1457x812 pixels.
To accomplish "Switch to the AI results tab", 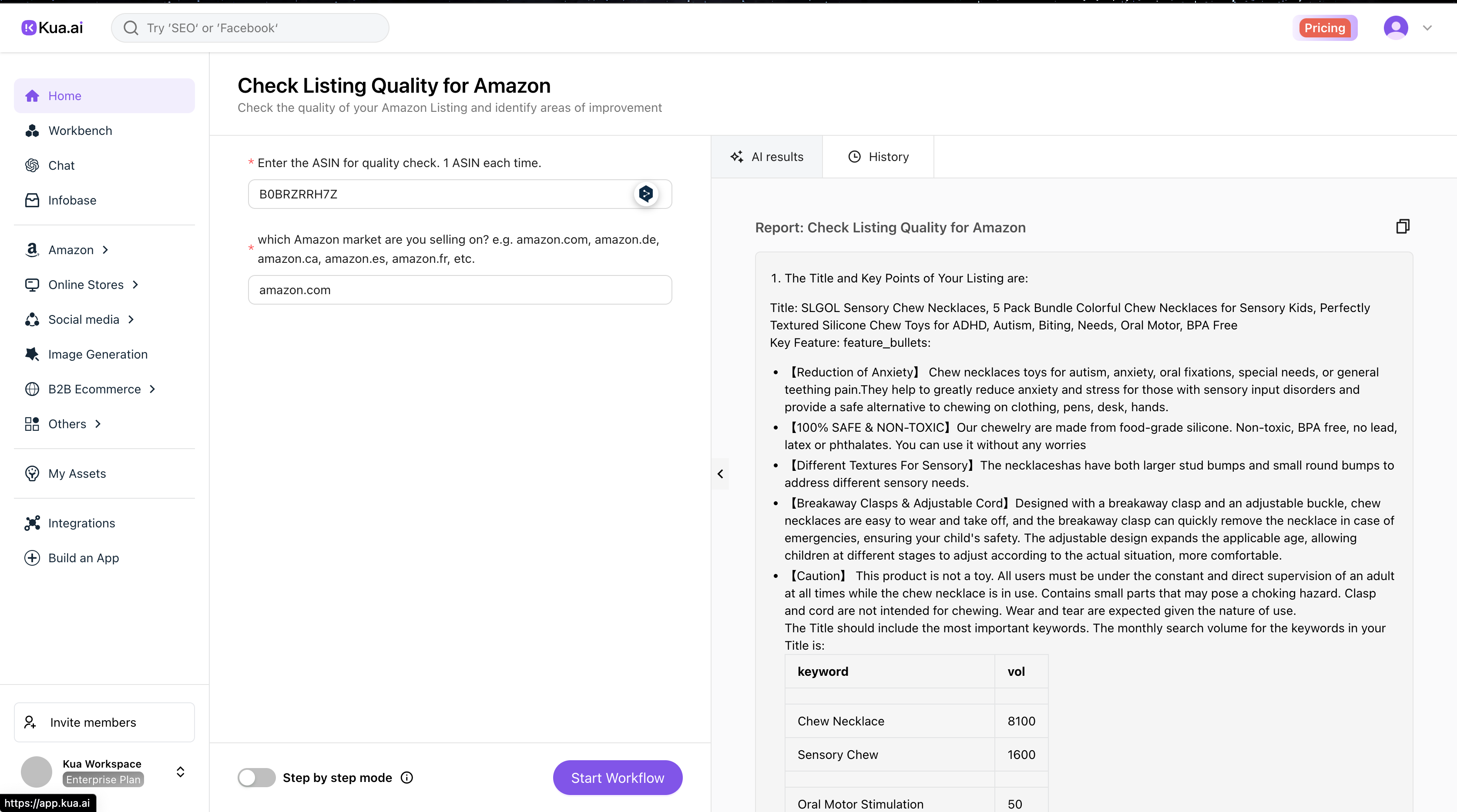I will click(767, 157).
